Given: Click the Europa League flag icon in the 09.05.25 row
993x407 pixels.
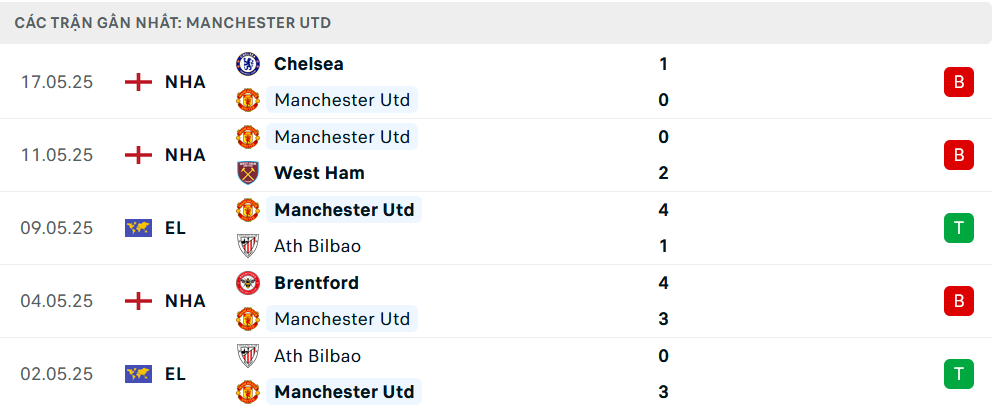Looking at the screenshot, I should (x=139, y=228).
